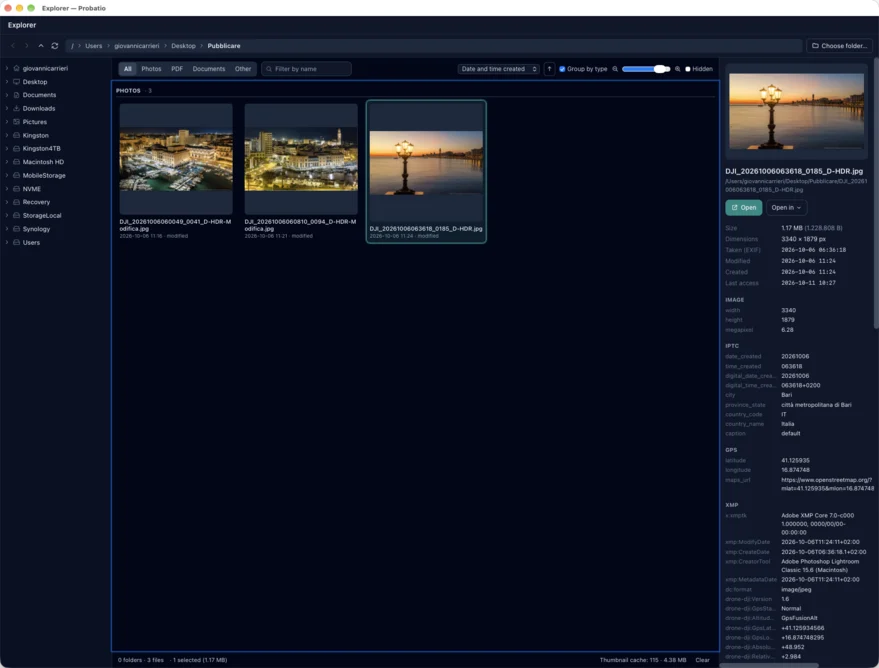The image size is (879, 668).
Task: Click the thumbnail size slider
Action: click(x=646, y=69)
